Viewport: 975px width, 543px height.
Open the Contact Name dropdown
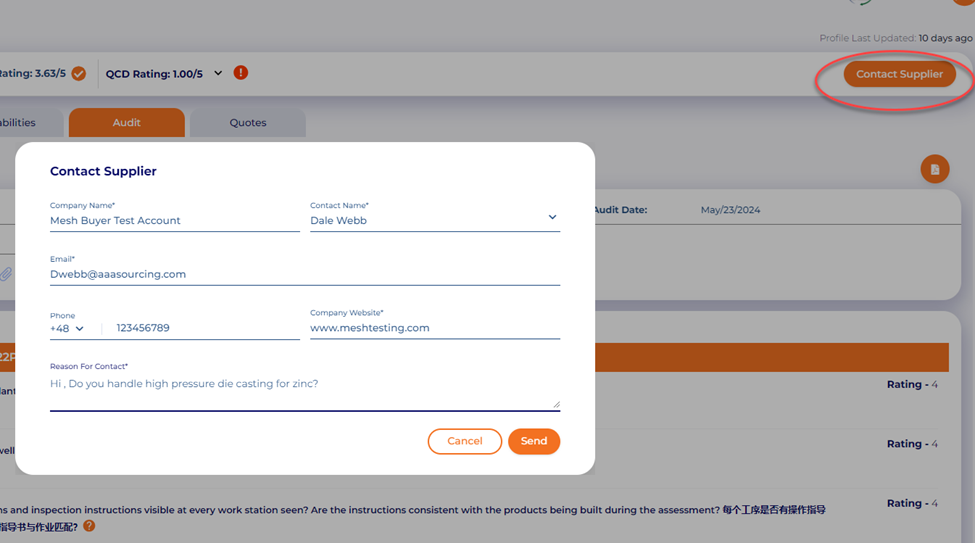pos(551,218)
